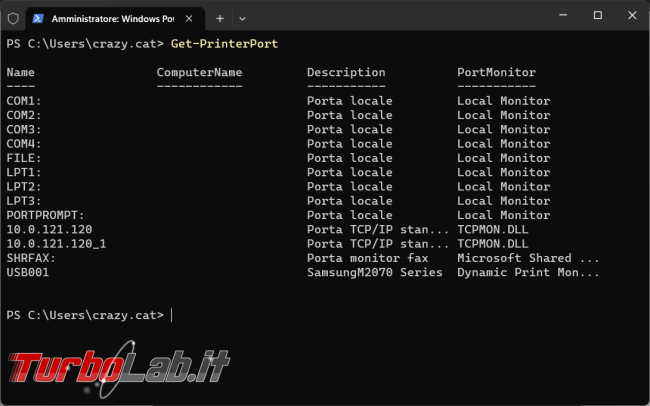Minimize the terminal window
The width and height of the screenshot is (650, 406).
(563, 15)
